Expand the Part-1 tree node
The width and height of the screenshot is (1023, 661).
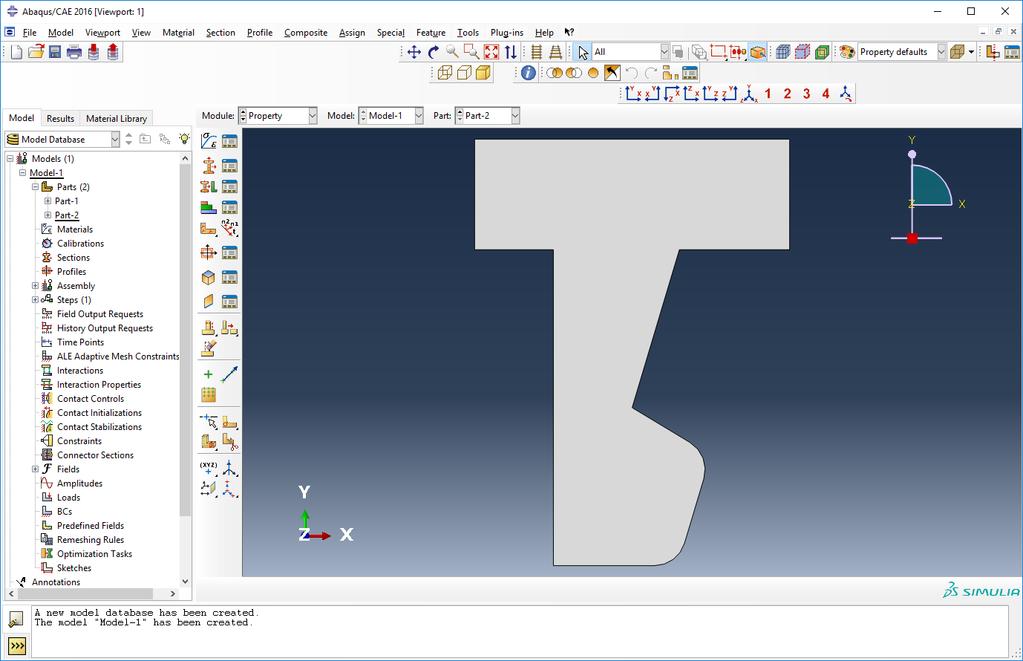[x=48, y=201]
